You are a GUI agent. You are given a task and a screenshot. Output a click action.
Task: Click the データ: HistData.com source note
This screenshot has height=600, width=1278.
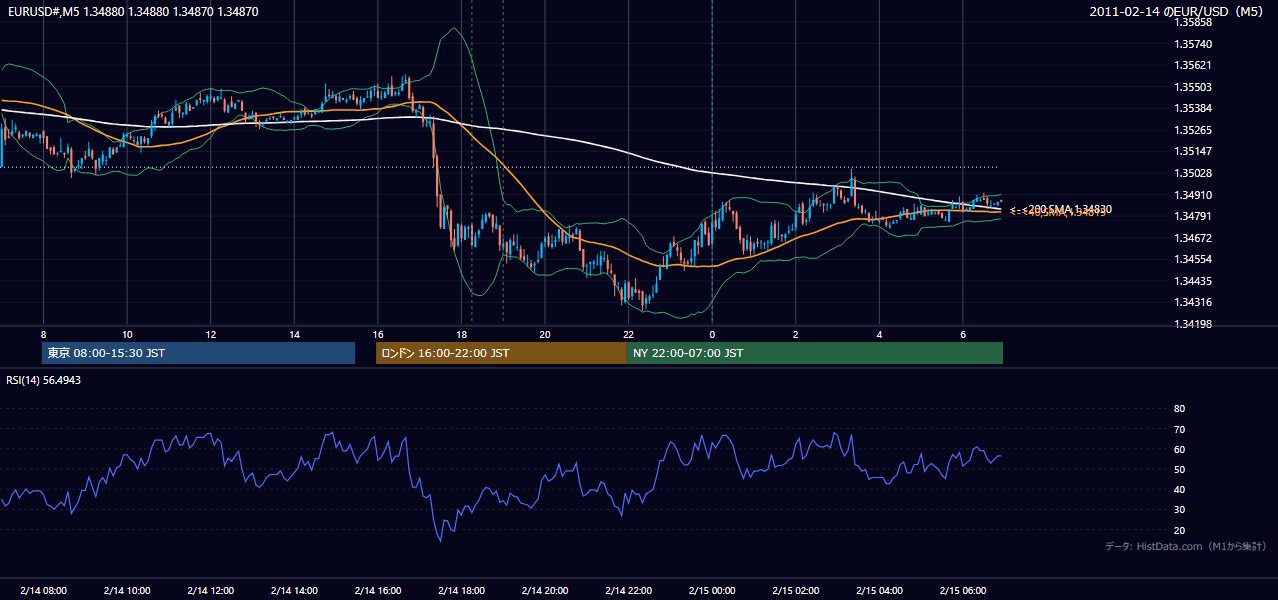[x=1185, y=546]
